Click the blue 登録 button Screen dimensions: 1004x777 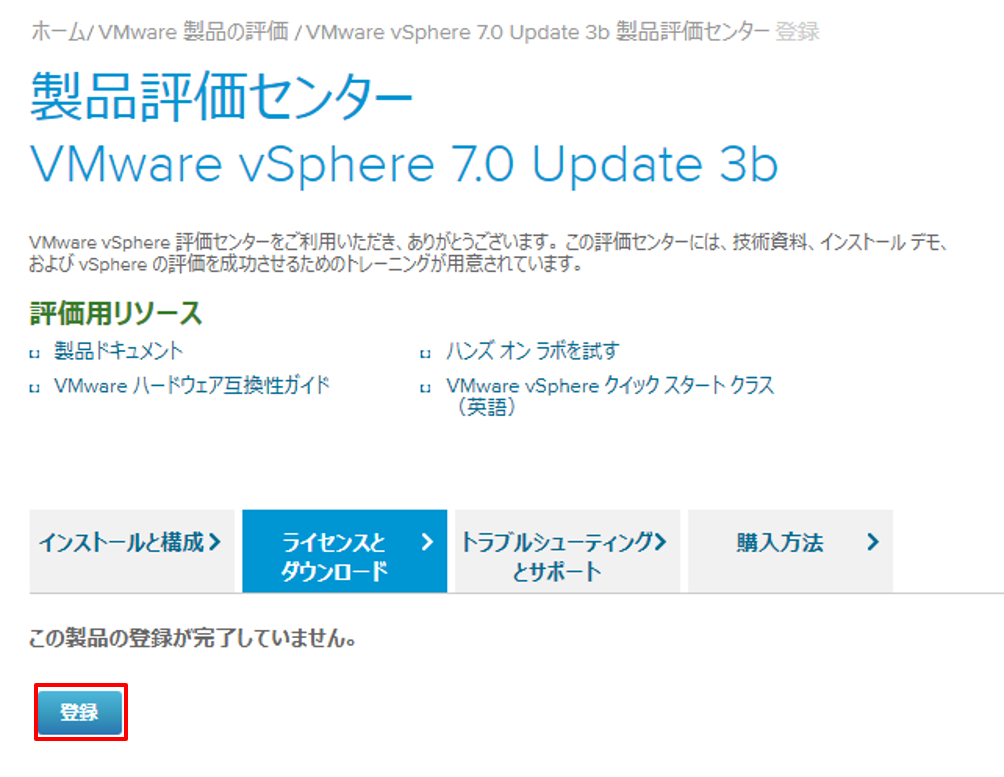pyautogui.click(x=79, y=712)
